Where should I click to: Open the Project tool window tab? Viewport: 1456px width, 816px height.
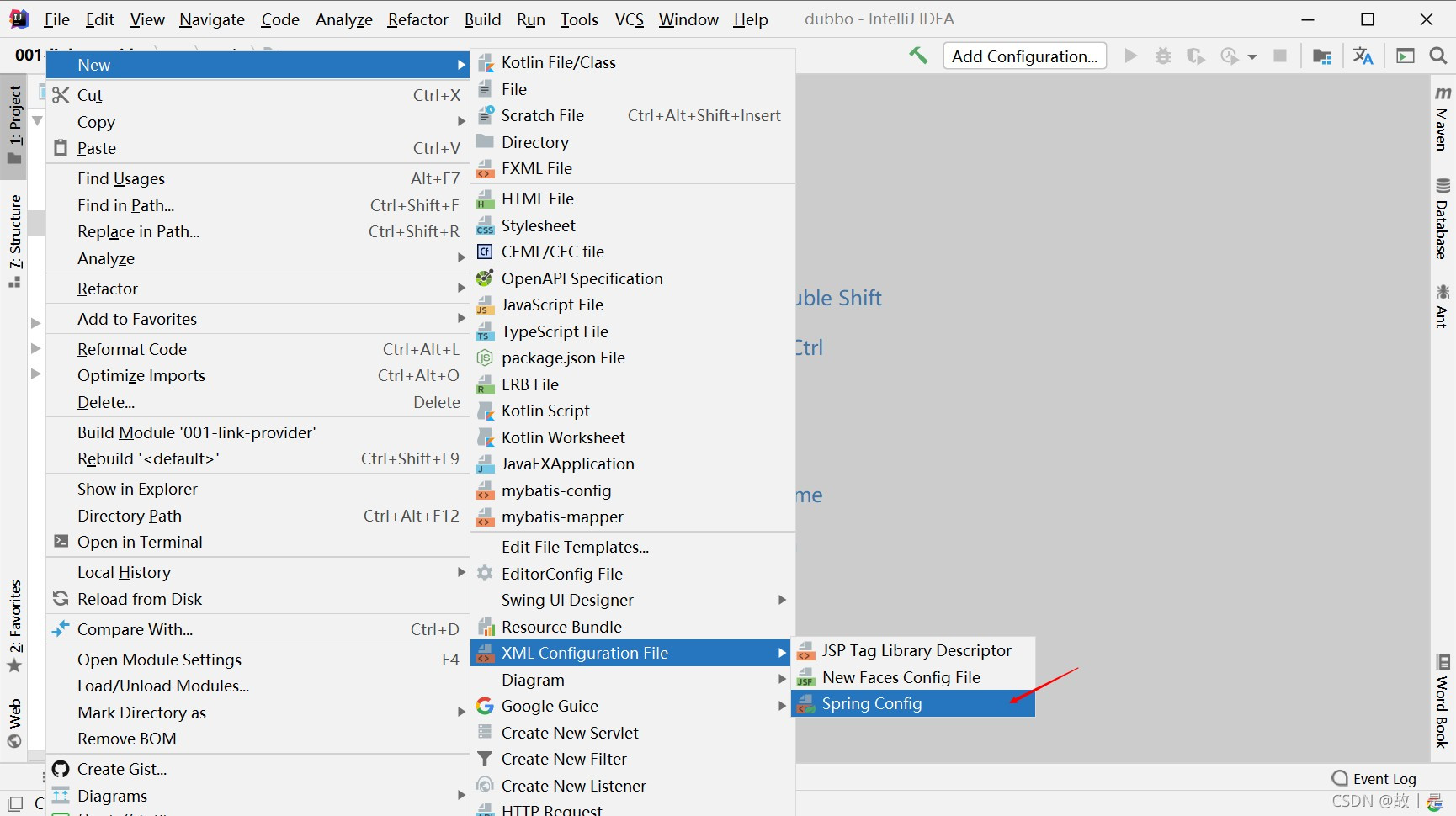click(14, 126)
